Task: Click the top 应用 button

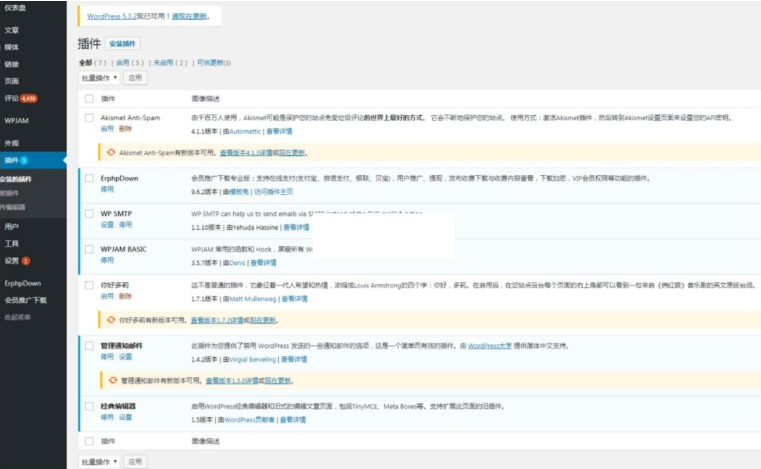Action: coord(135,78)
